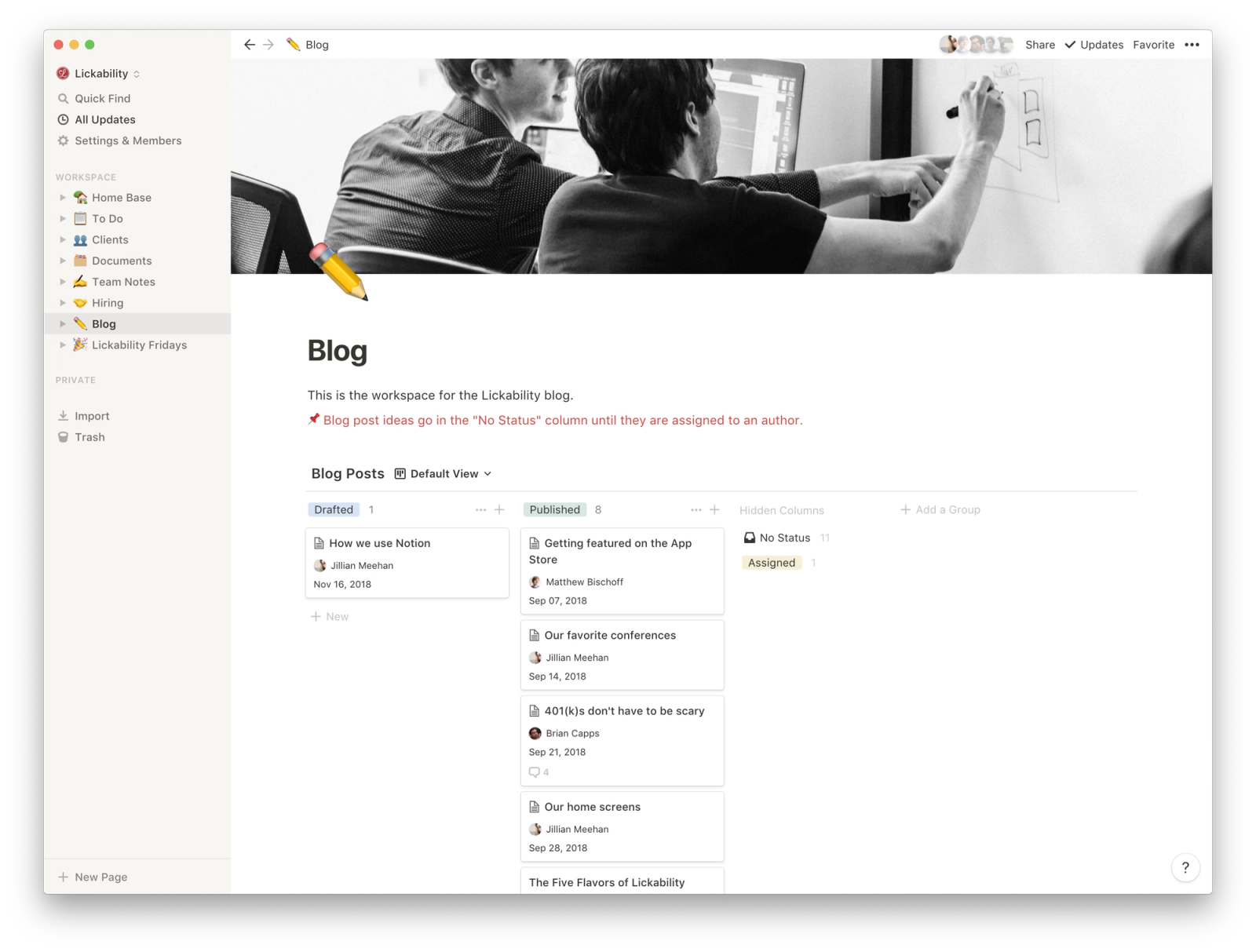Image resolution: width=1256 pixels, height=952 pixels.
Task: Open the Default View dropdown
Action: point(443,474)
